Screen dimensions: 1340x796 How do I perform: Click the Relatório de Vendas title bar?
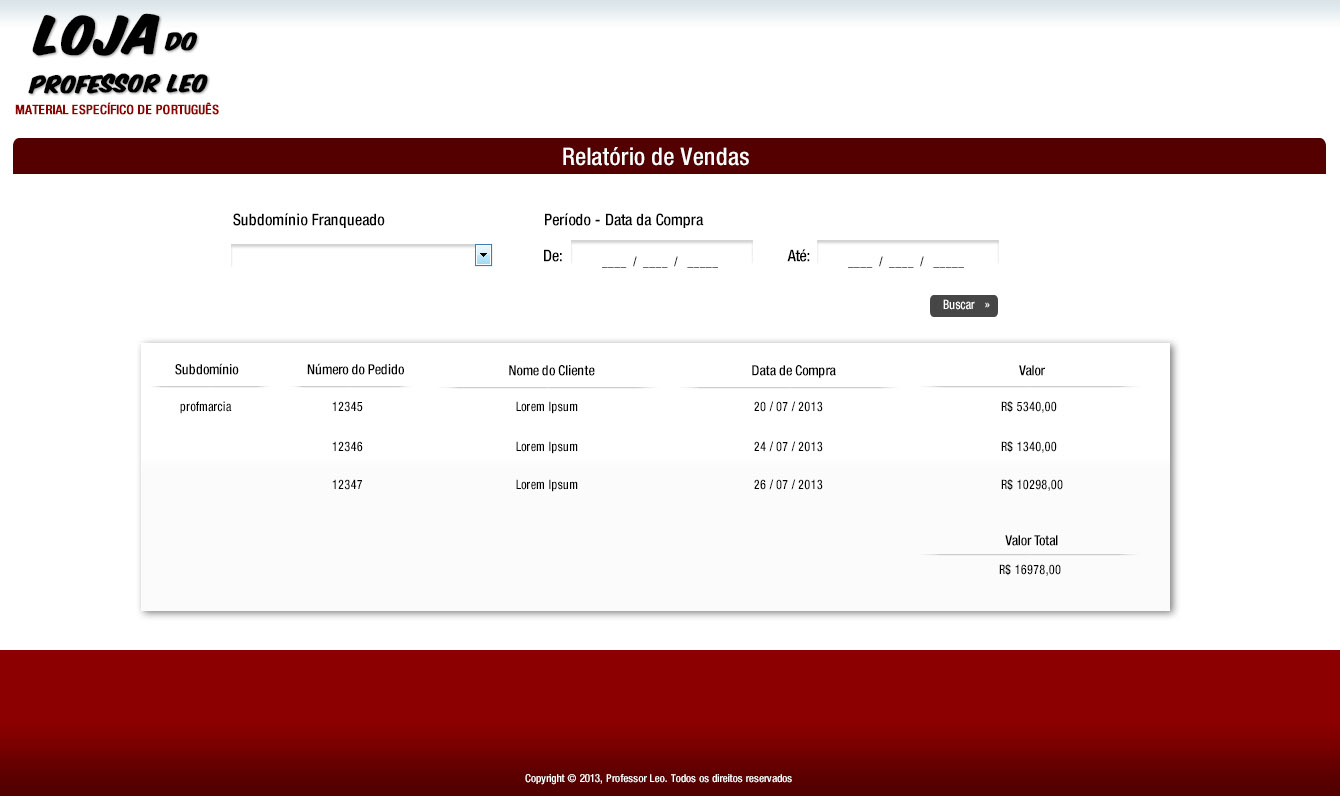(x=656, y=157)
